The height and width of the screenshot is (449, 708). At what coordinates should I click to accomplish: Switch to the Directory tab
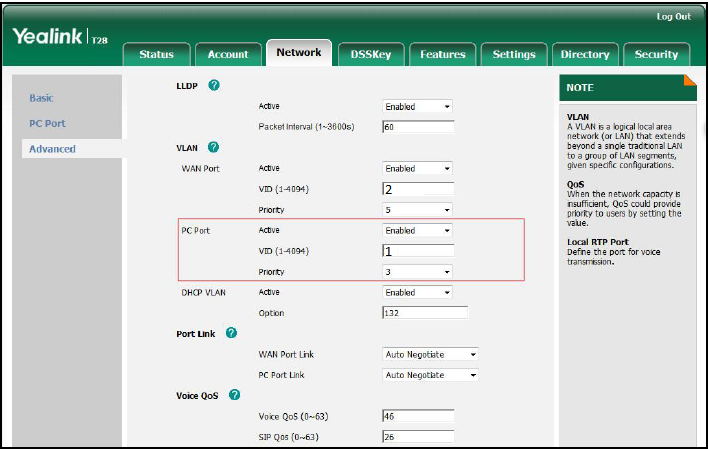tap(585, 54)
